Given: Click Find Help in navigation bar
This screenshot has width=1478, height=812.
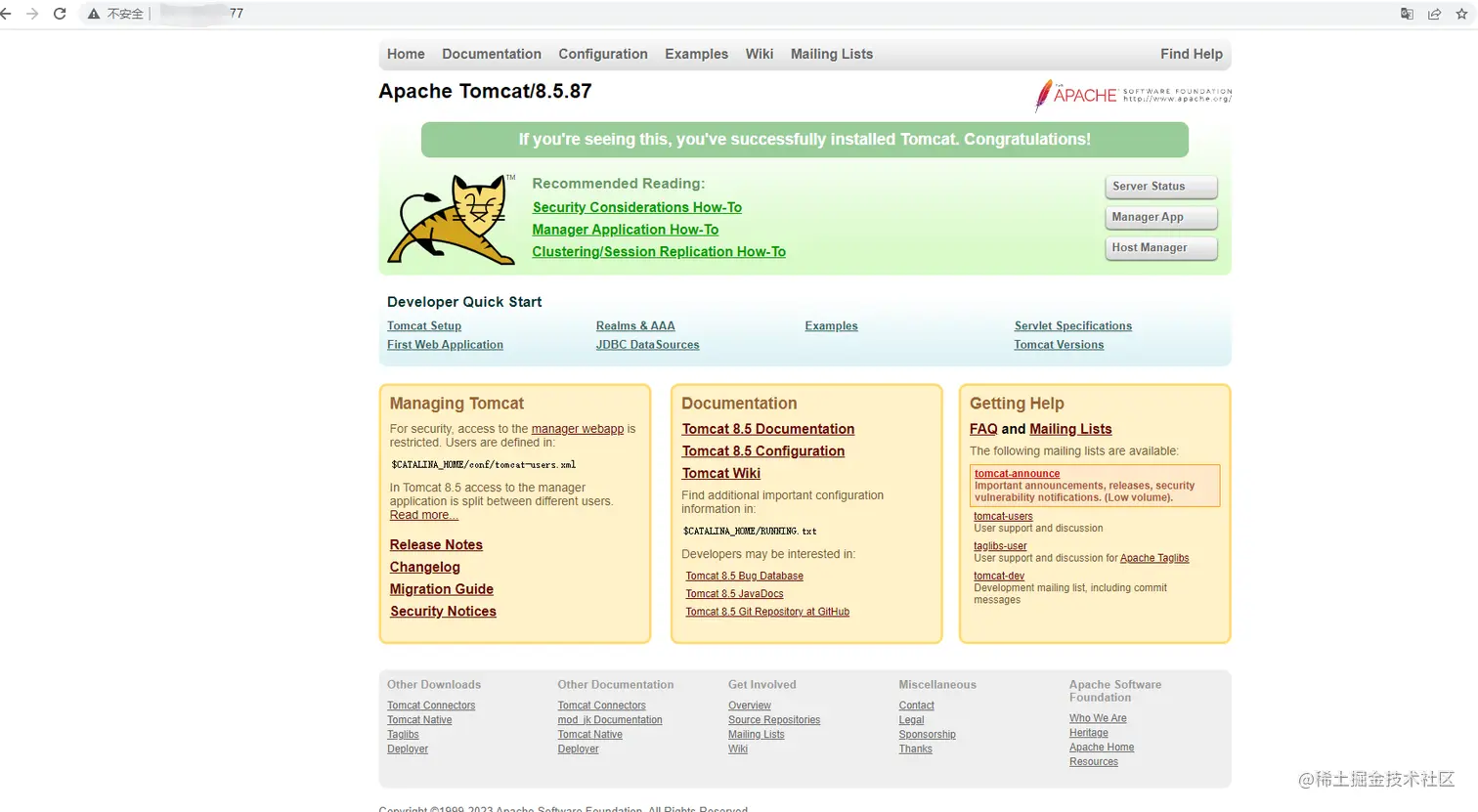Looking at the screenshot, I should (x=1192, y=54).
